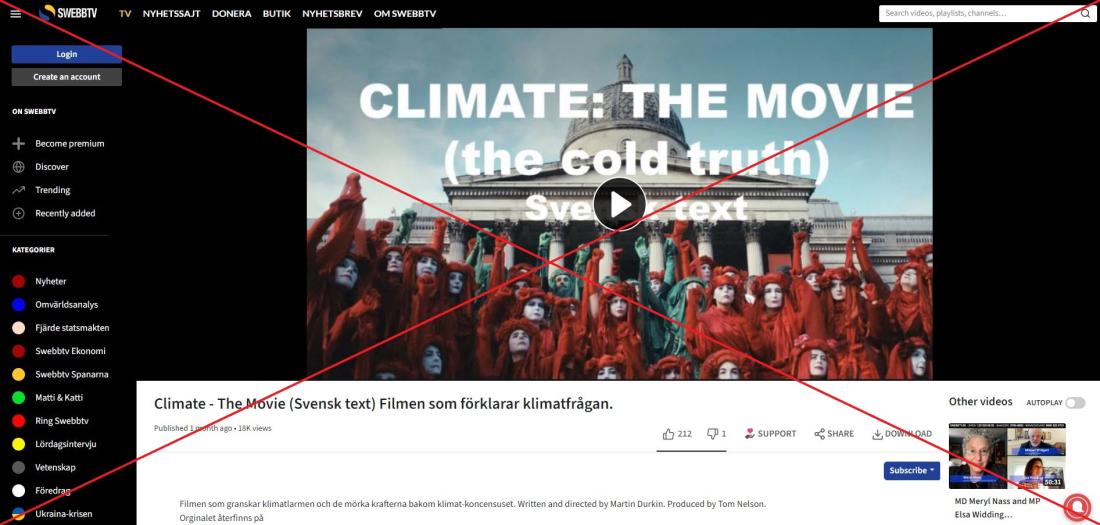This screenshot has width=1100, height=525.
Task: Play the Climate The Movie video
Action: click(619, 204)
